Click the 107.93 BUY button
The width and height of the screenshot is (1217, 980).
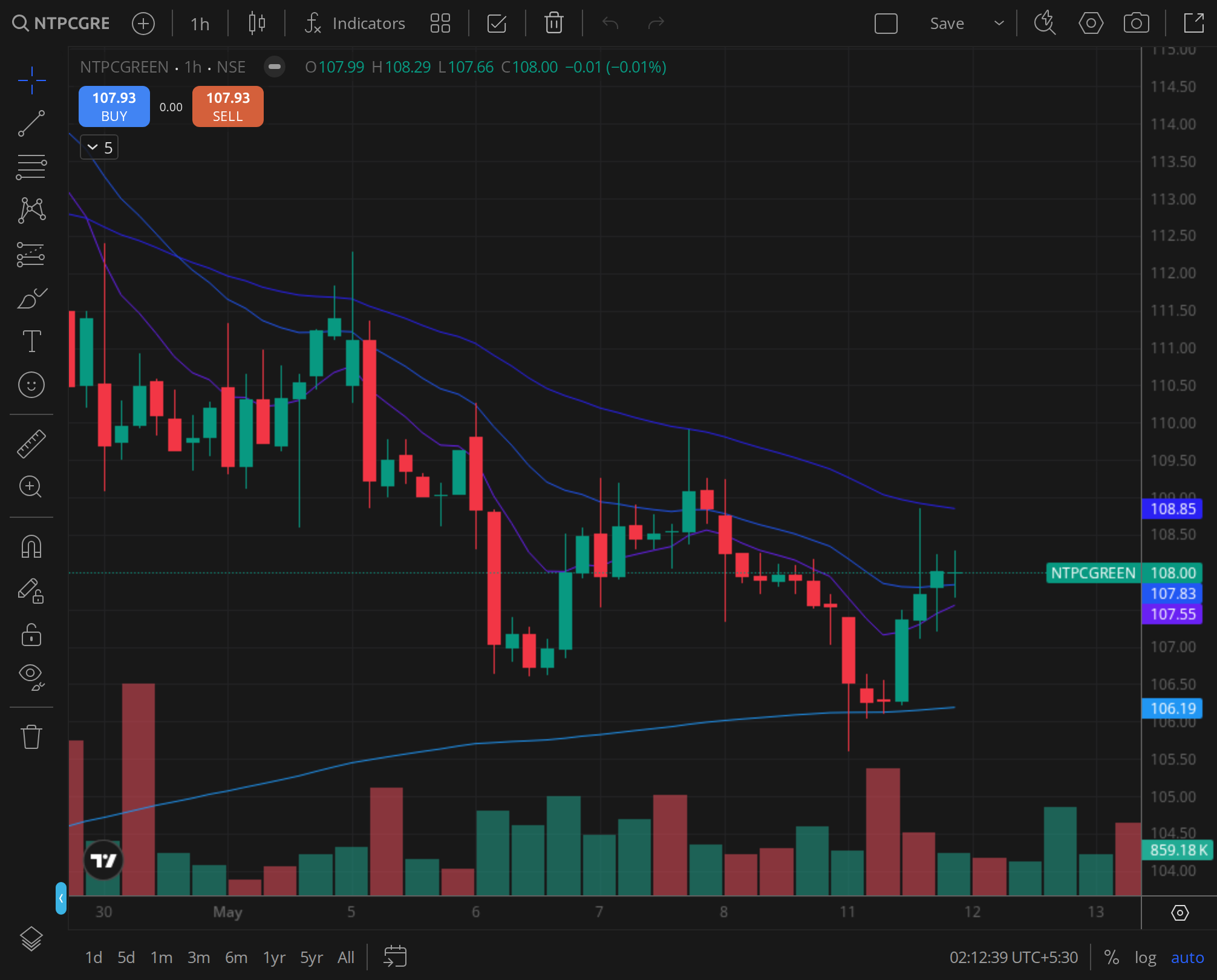point(114,106)
